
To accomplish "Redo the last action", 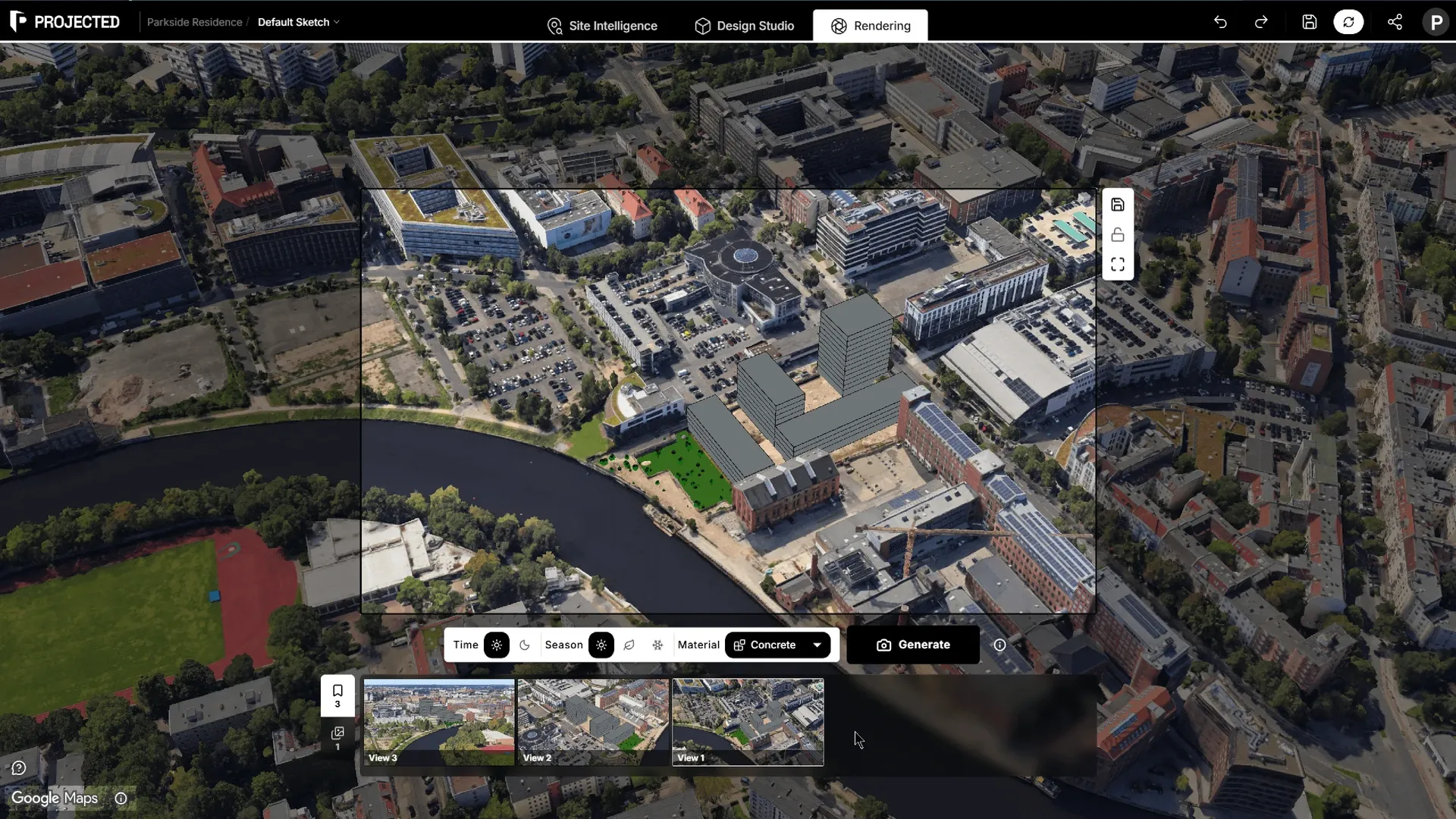I will point(1261,22).
